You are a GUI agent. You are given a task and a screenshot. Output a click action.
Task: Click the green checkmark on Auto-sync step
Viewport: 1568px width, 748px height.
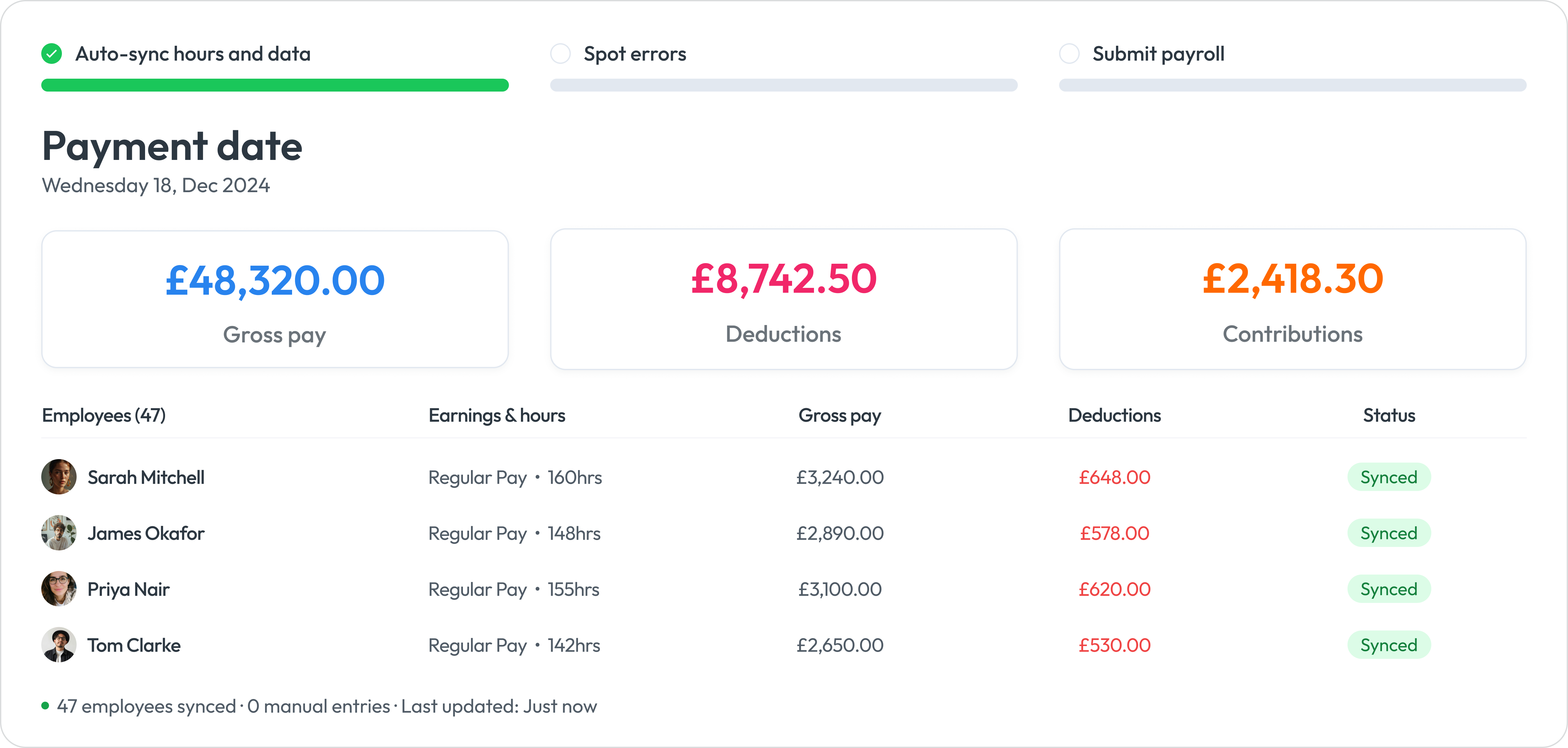click(52, 54)
